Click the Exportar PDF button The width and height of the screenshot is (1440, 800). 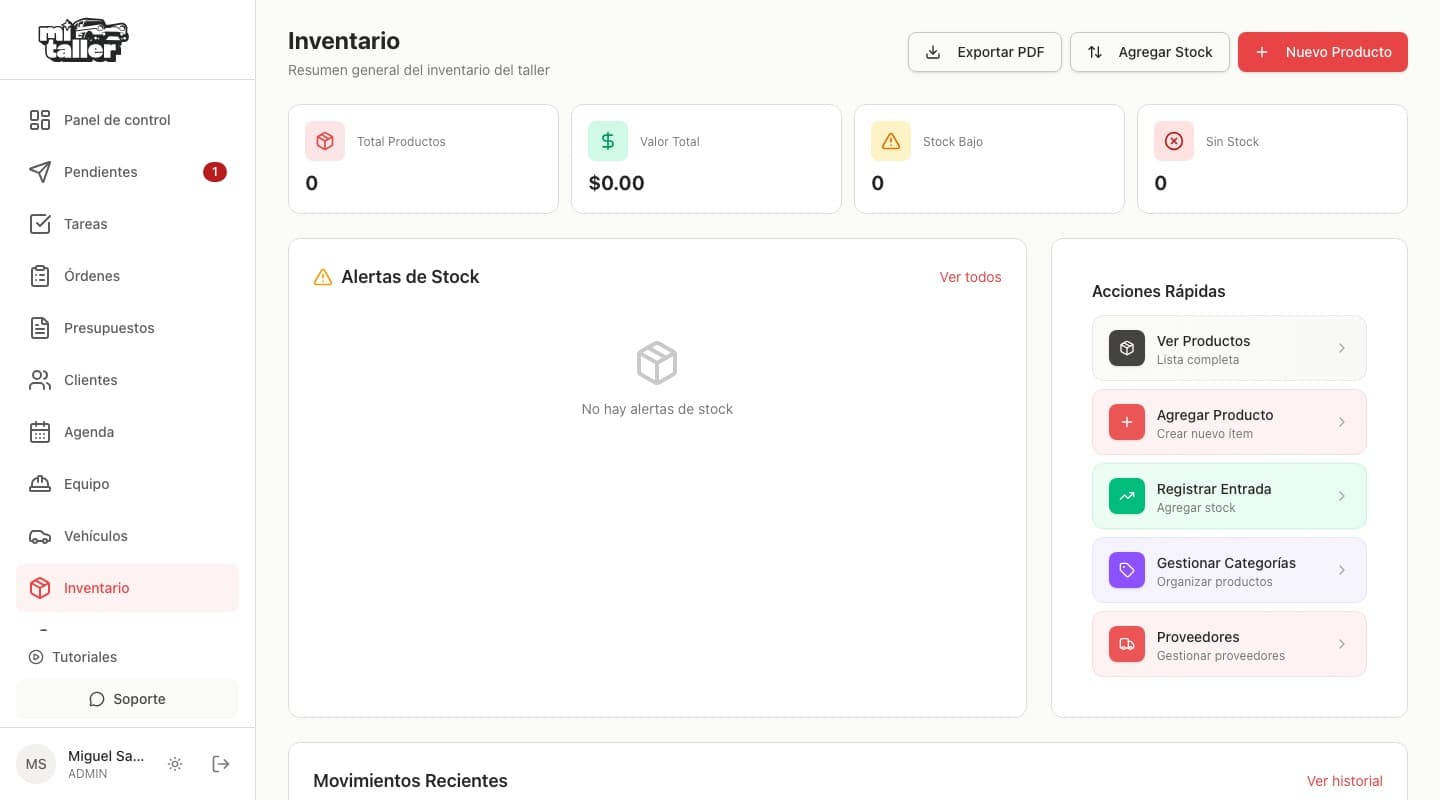click(x=985, y=52)
